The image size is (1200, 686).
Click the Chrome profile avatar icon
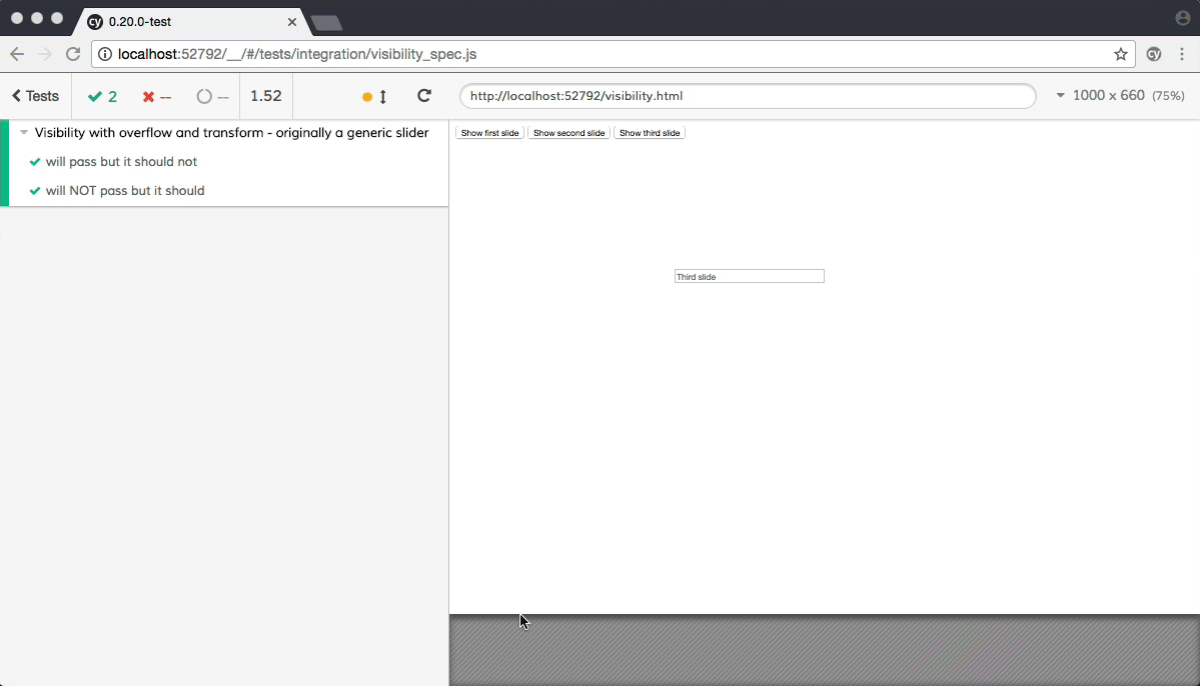1183,18
